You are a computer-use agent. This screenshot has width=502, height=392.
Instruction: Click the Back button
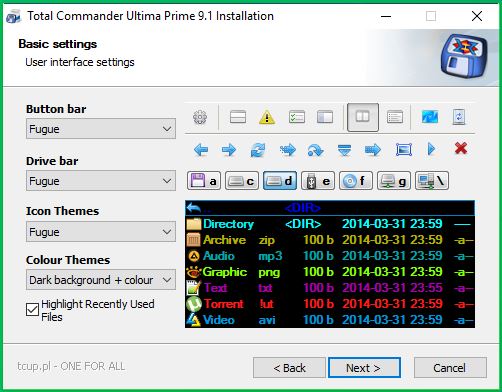tap(289, 368)
